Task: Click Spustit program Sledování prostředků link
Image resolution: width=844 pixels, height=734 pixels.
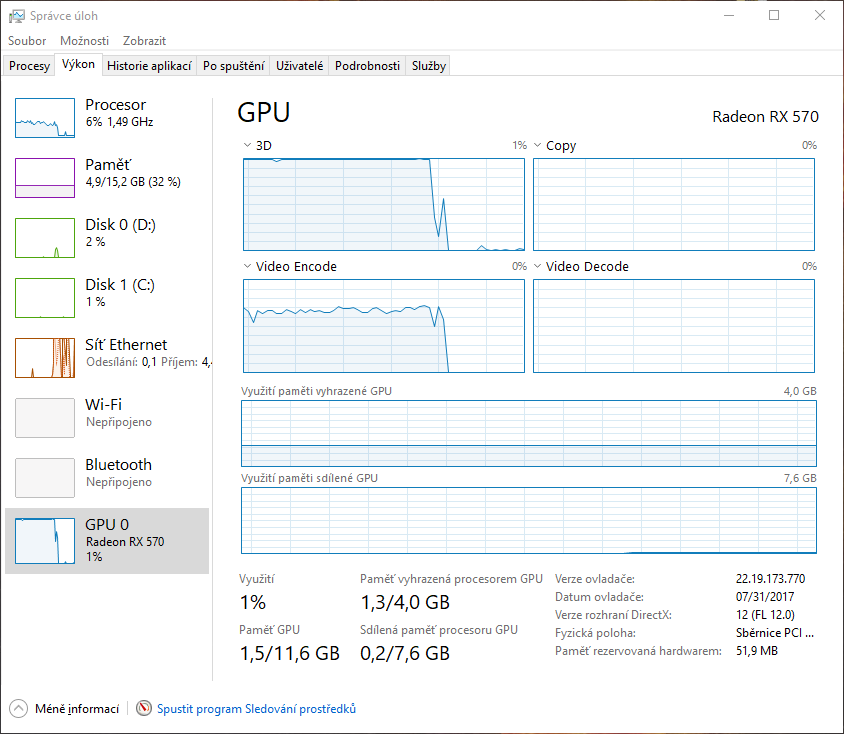Action: (x=256, y=709)
